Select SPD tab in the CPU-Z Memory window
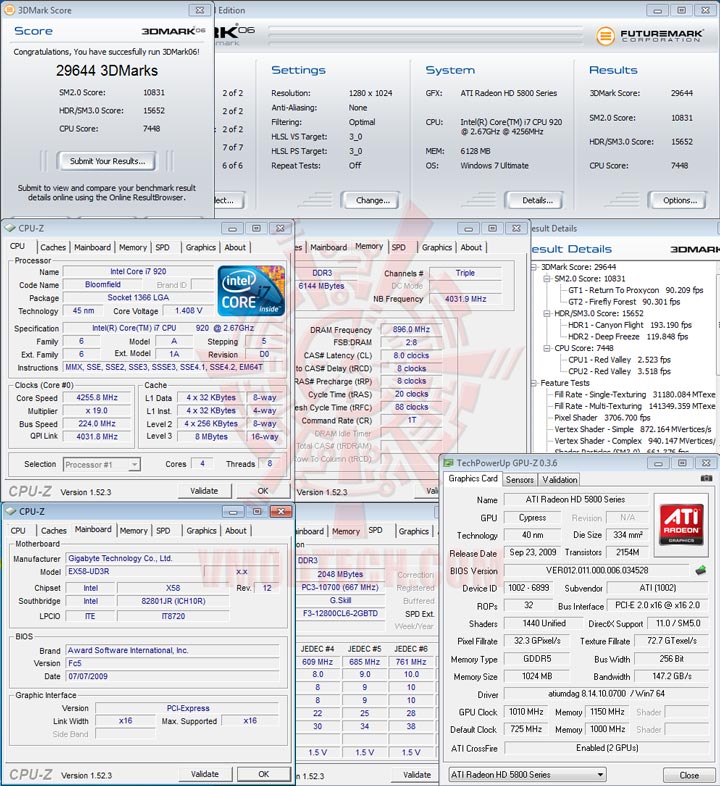This screenshot has height=786, width=720. [399, 247]
